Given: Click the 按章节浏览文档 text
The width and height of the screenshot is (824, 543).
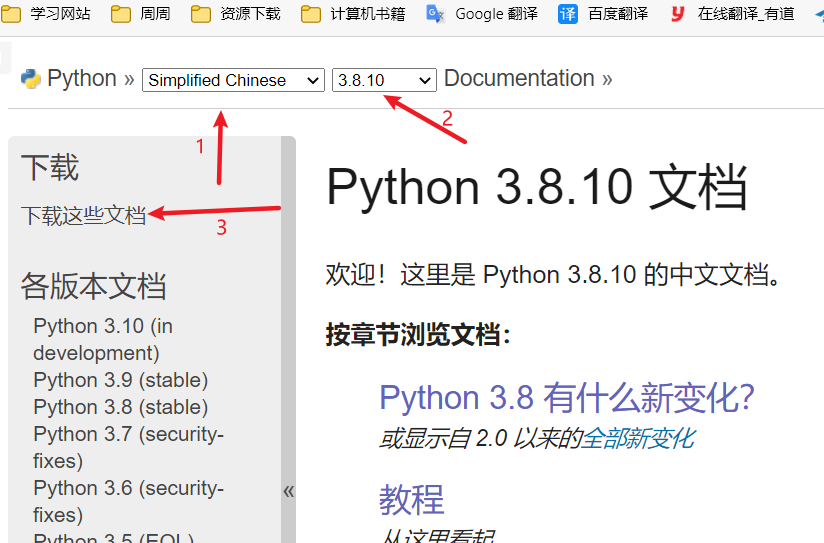Looking at the screenshot, I should [x=419, y=335].
